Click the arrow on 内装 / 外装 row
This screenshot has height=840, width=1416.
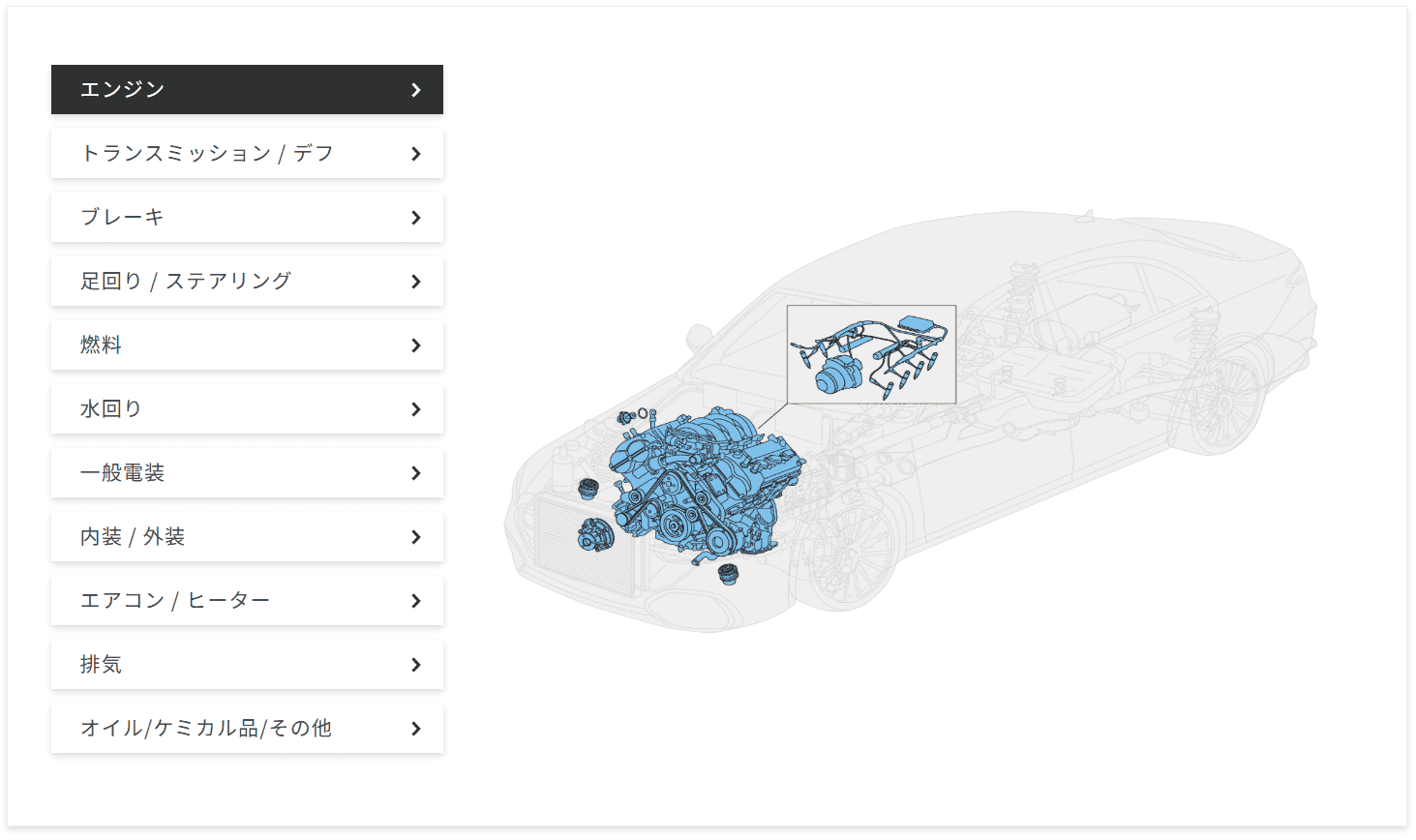(416, 537)
